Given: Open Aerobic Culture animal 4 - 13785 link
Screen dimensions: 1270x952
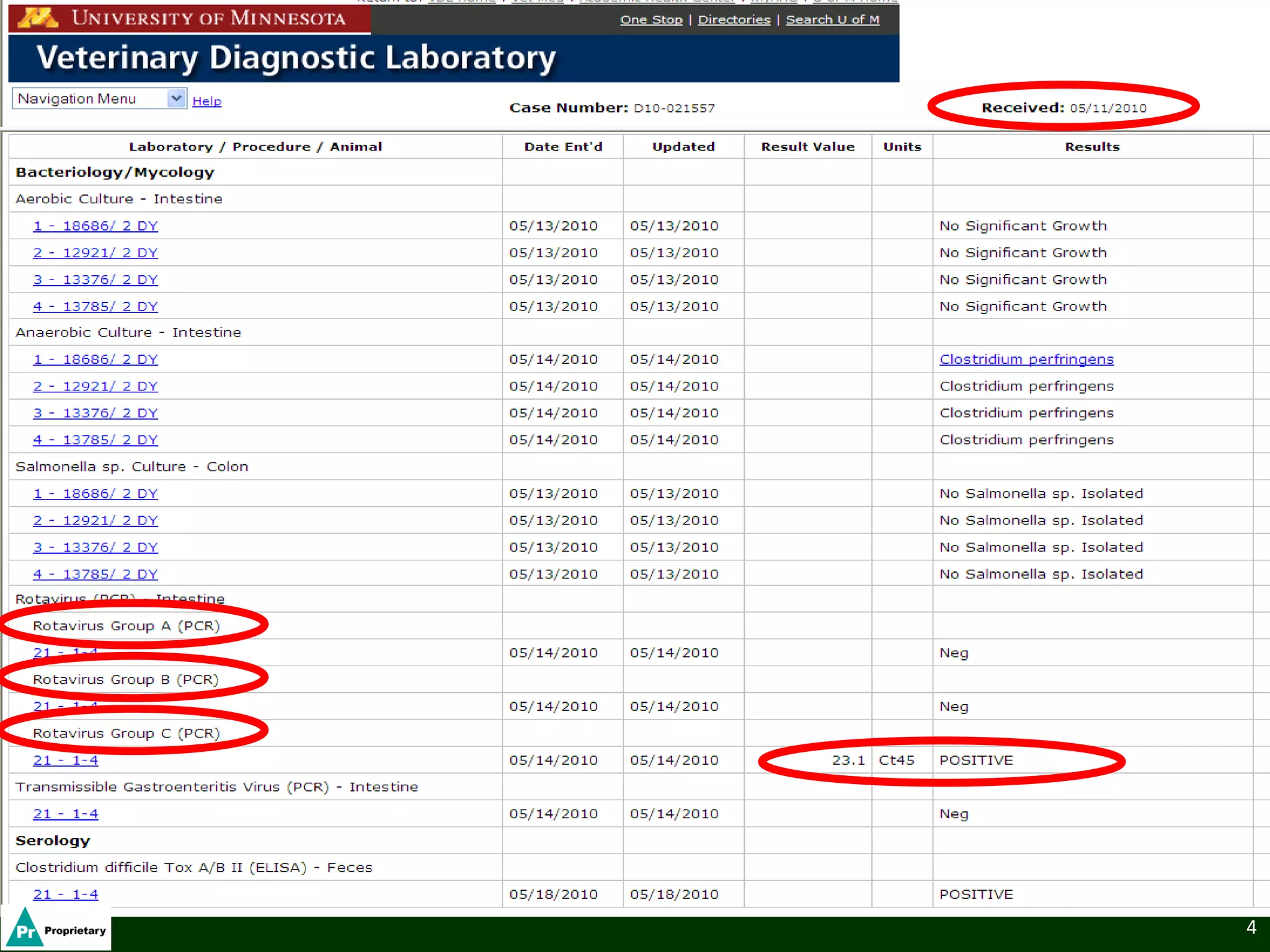Looking at the screenshot, I should point(95,307).
